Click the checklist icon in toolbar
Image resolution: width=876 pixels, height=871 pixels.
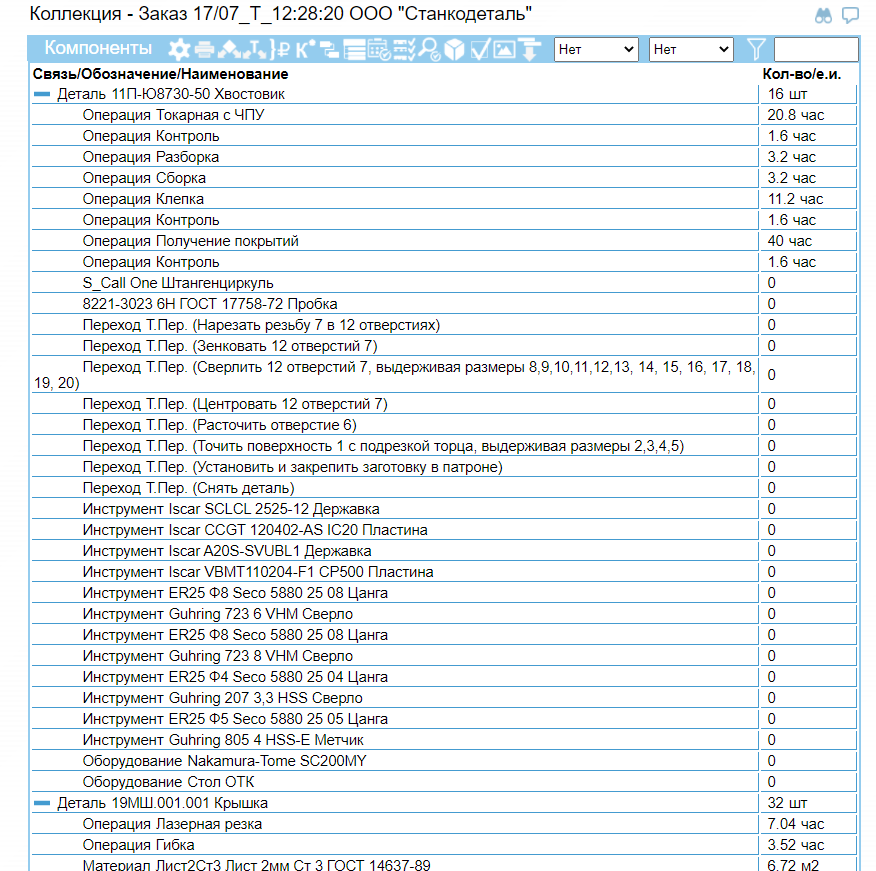pos(405,49)
